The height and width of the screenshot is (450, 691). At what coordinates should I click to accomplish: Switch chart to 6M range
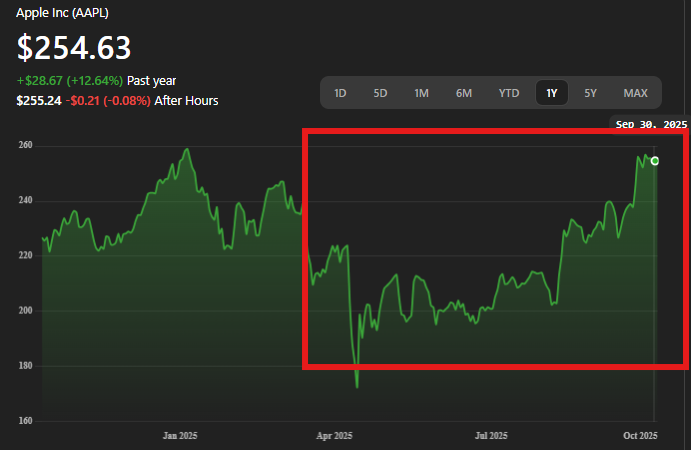464,93
